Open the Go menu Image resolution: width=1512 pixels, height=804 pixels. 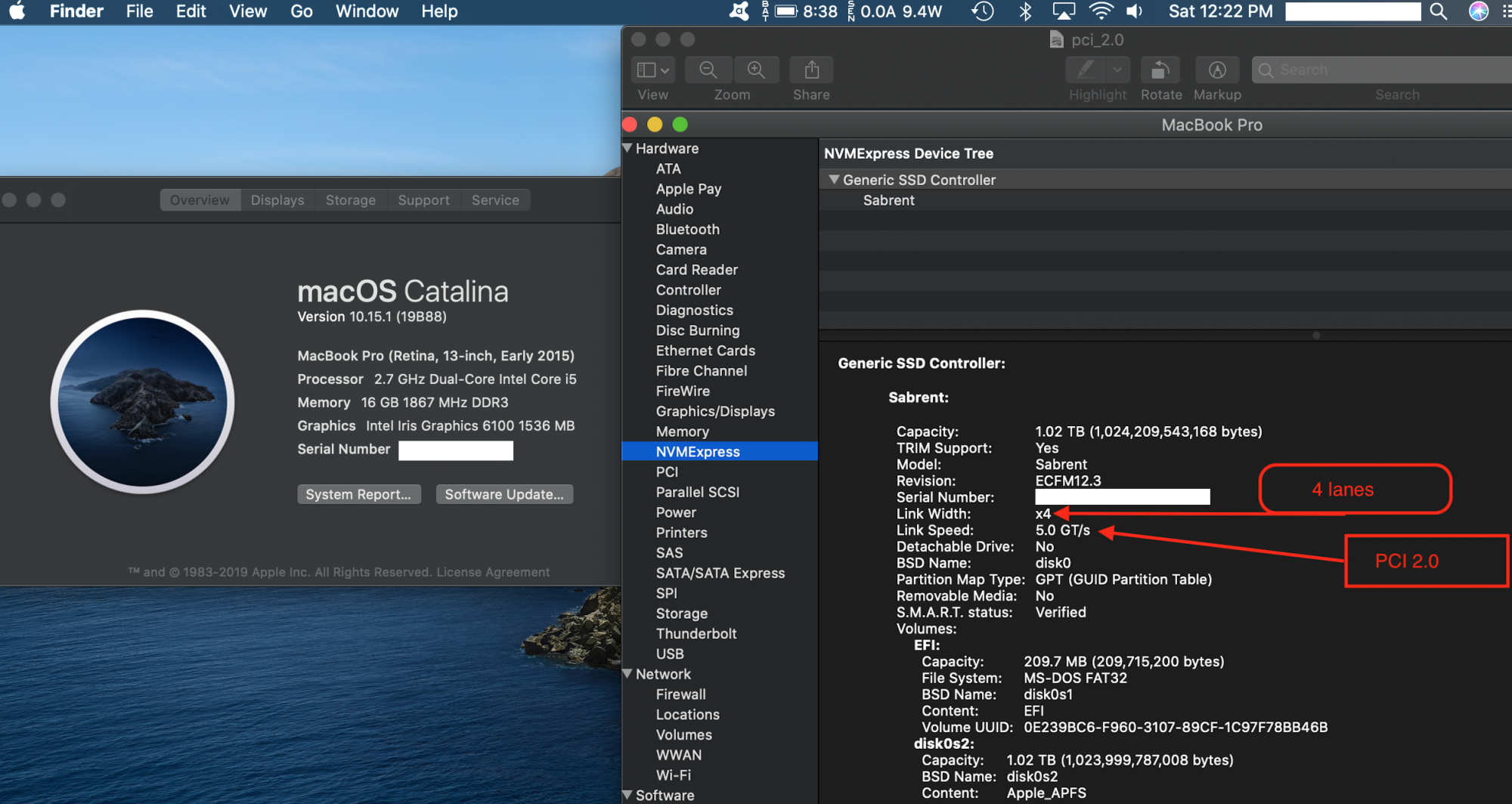[x=301, y=11]
